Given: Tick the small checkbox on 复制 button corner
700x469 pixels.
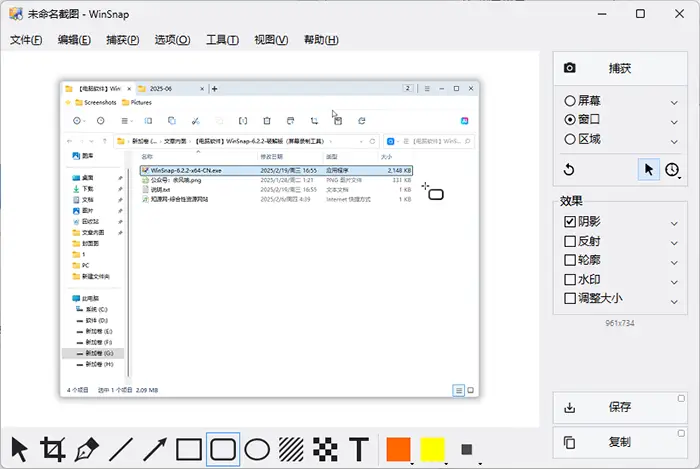Looking at the screenshot, I should (681, 433).
